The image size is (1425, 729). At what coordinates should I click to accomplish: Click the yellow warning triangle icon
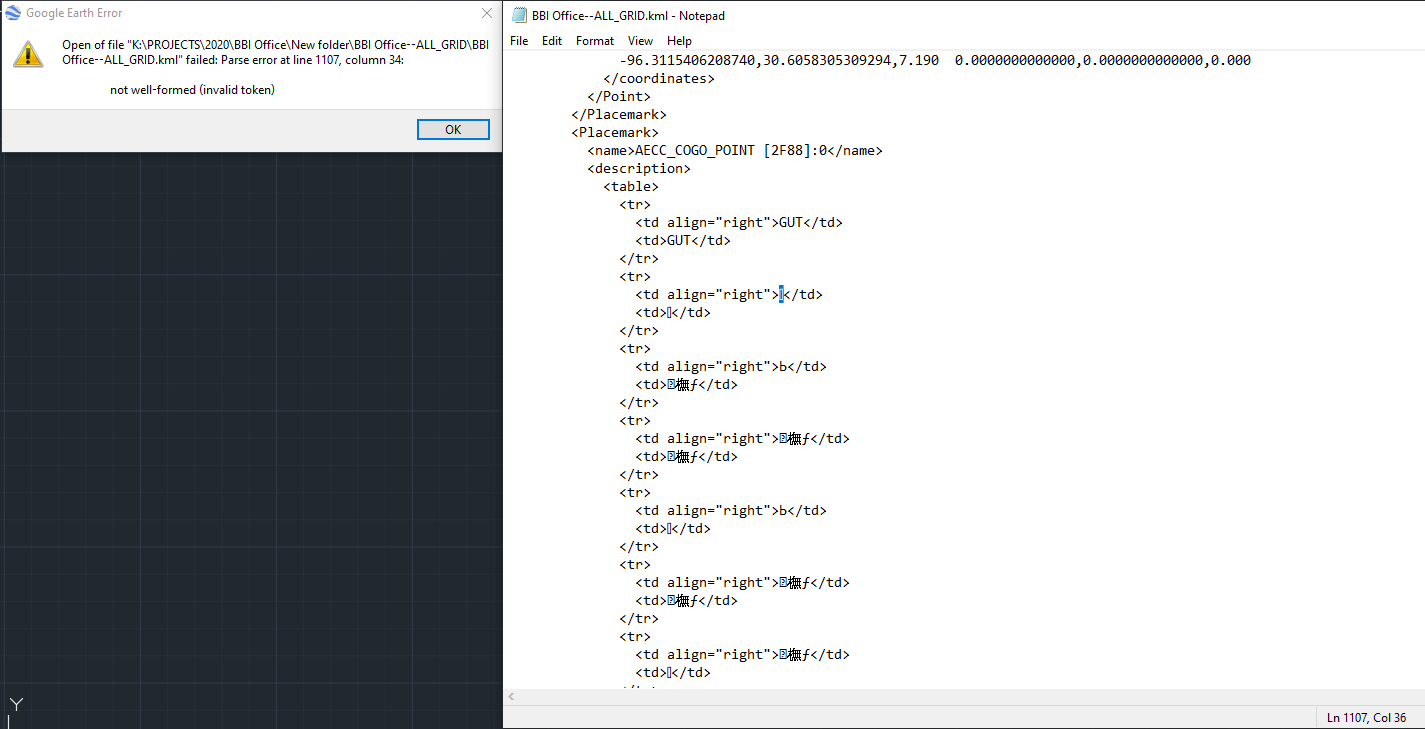tap(28, 52)
